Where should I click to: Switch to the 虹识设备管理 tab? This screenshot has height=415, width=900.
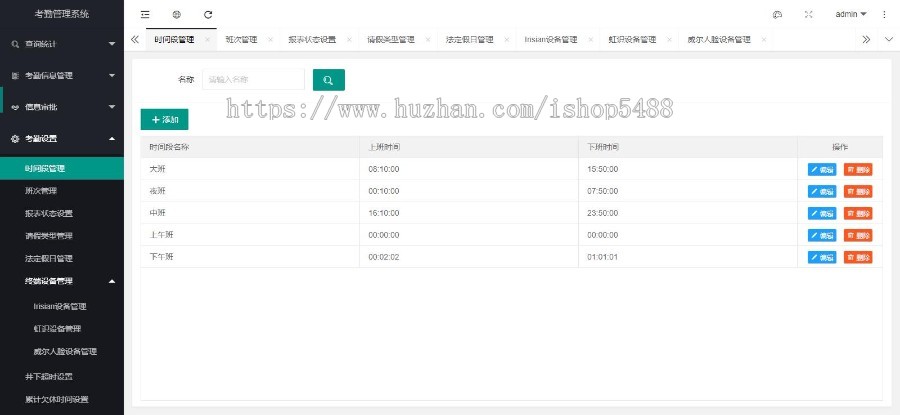(x=632, y=40)
